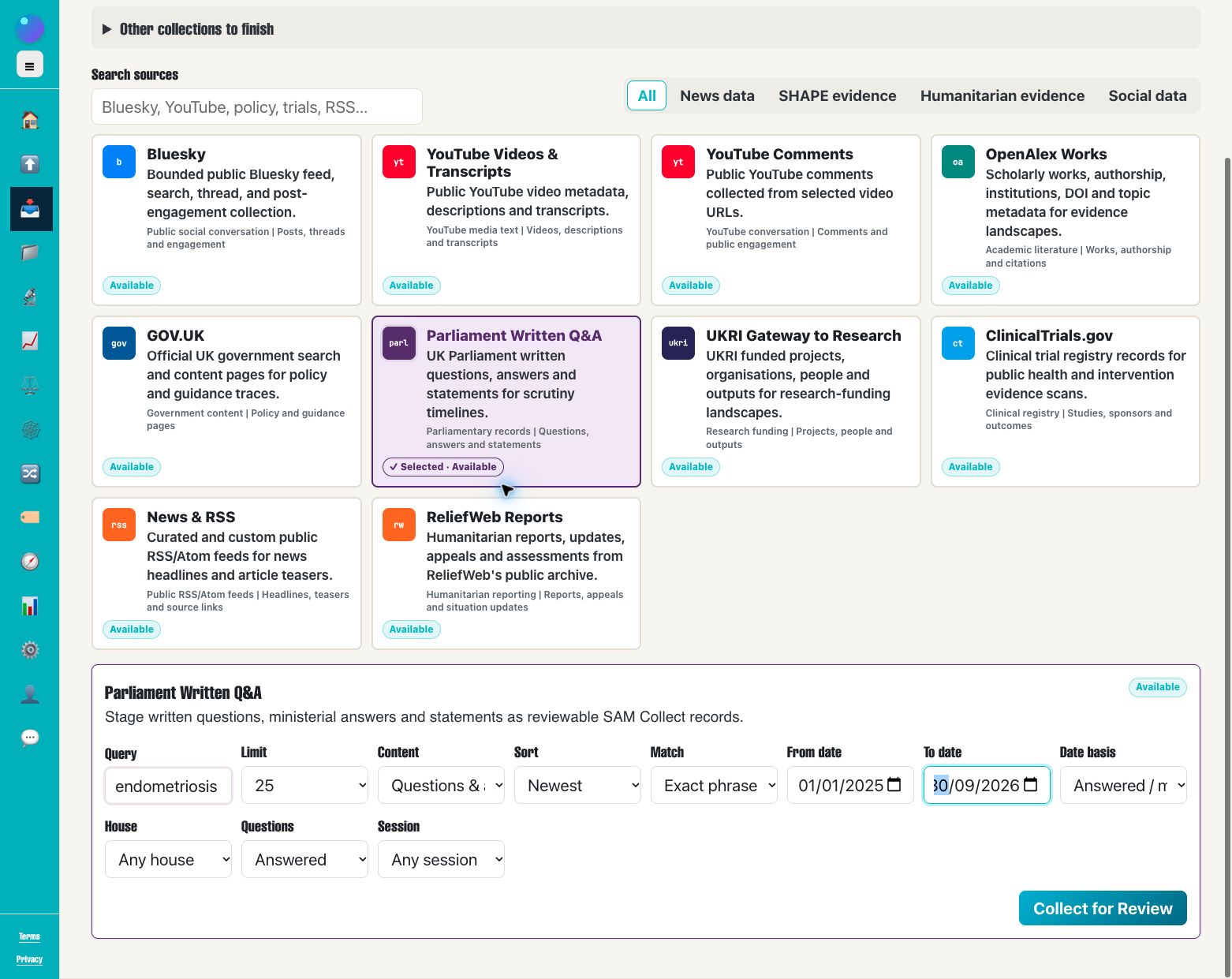Open the red trend chart icon
The width and height of the screenshot is (1232, 979).
click(30, 341)
